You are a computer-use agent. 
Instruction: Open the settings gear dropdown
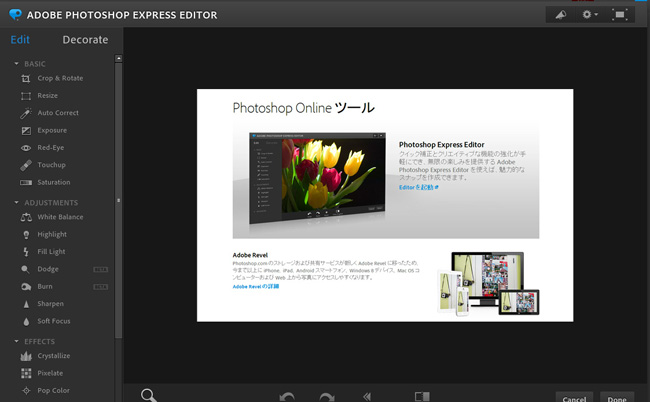pyautogui.click(x=590, y=15)
